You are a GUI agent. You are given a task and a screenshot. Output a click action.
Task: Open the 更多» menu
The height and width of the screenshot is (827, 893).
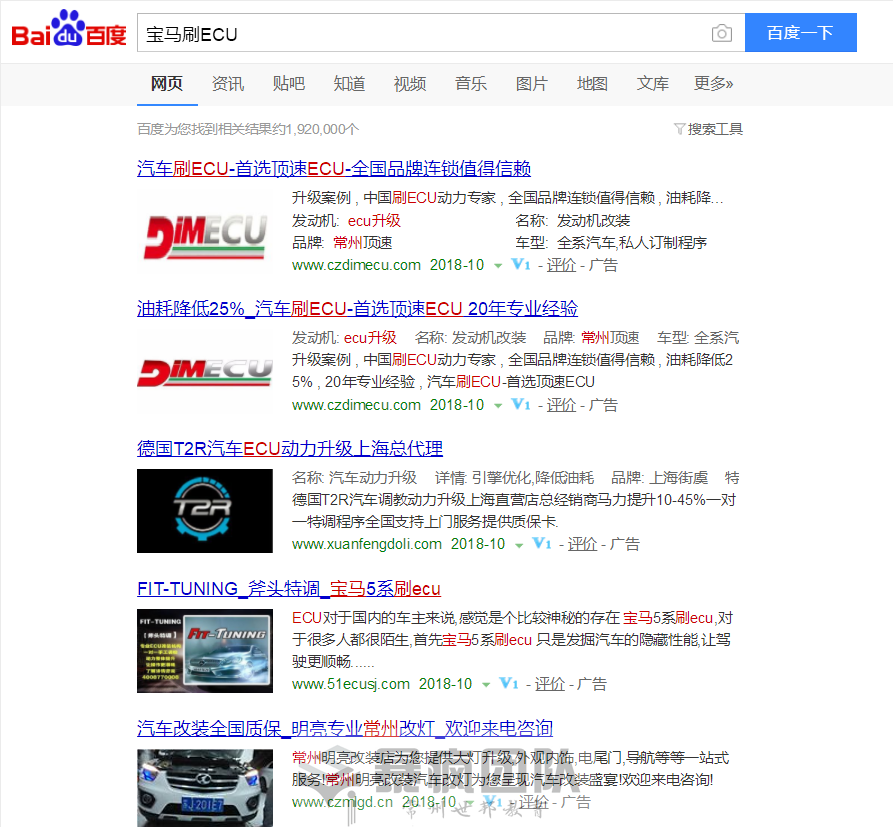tap(714, 84)
